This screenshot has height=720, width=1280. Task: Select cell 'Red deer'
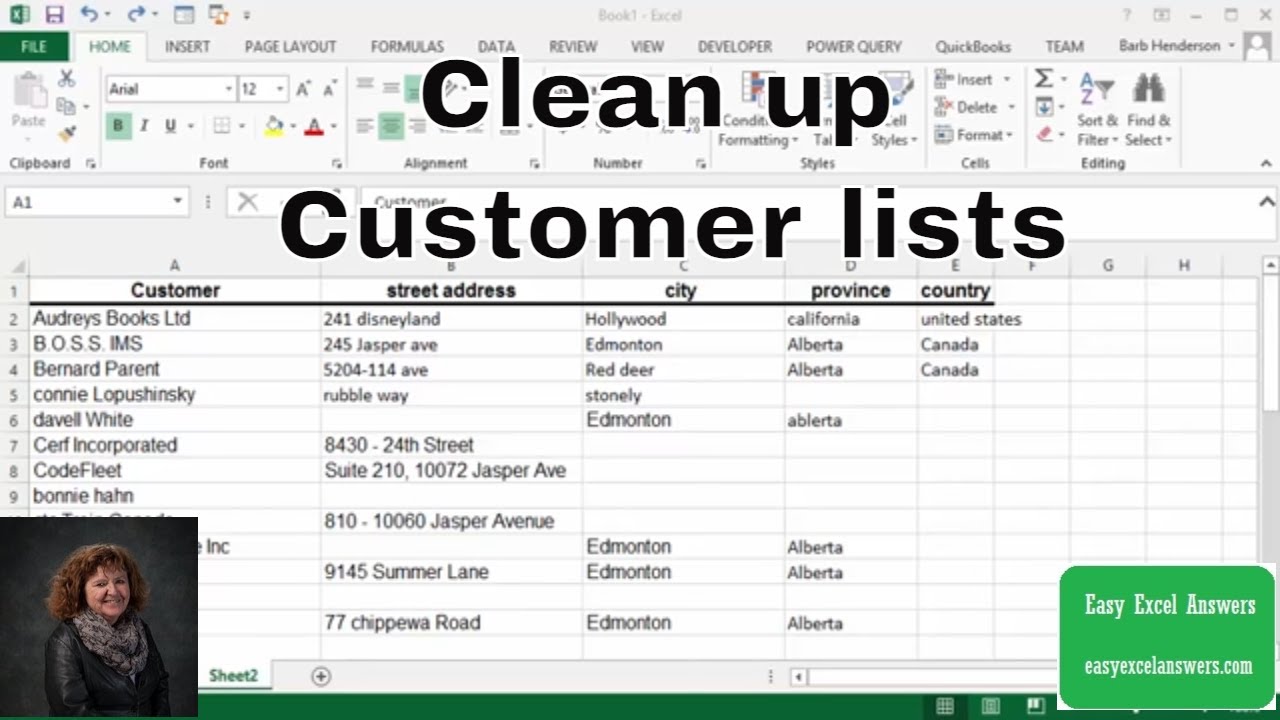[x=683, y=370]
